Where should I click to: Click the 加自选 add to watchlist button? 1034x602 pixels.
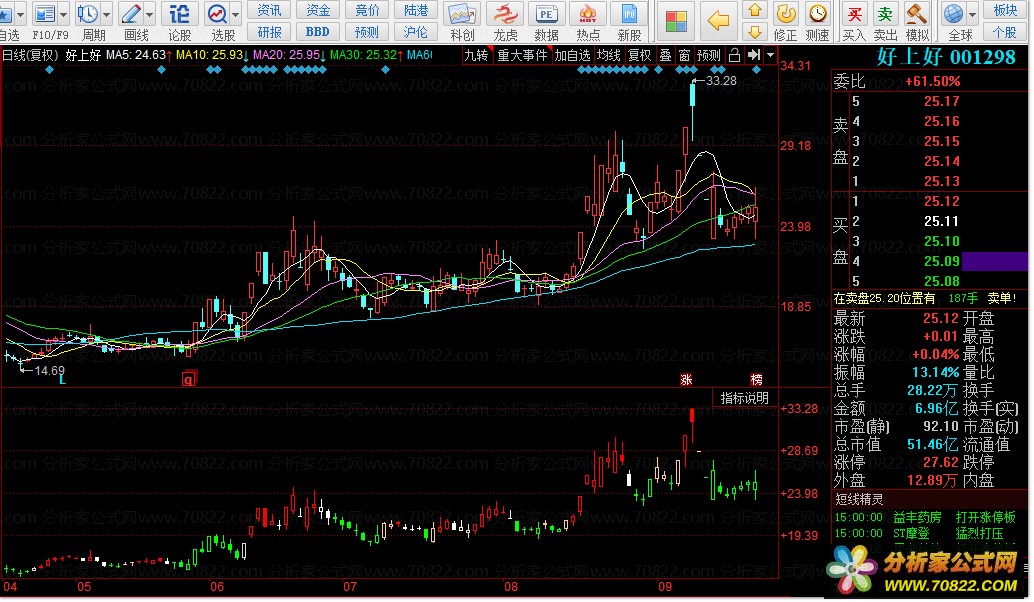click(x=572, y=55)
